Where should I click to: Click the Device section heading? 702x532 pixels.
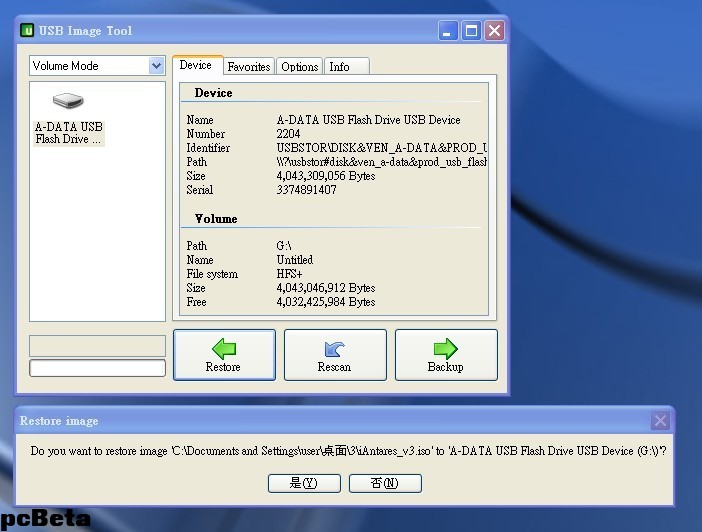coord(213,93)
